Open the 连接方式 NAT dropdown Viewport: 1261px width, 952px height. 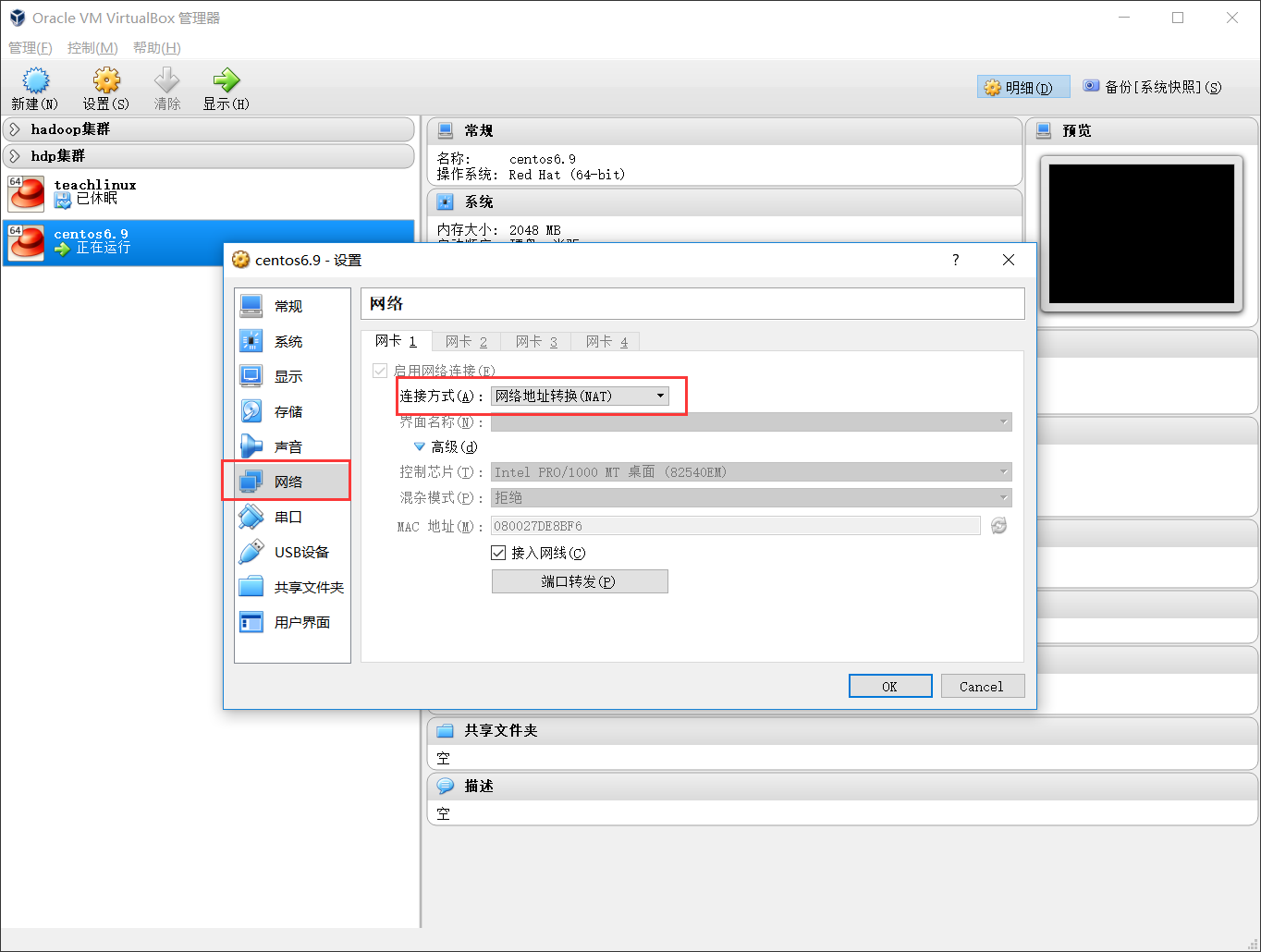pyautogui.click(x=580, y=396)
